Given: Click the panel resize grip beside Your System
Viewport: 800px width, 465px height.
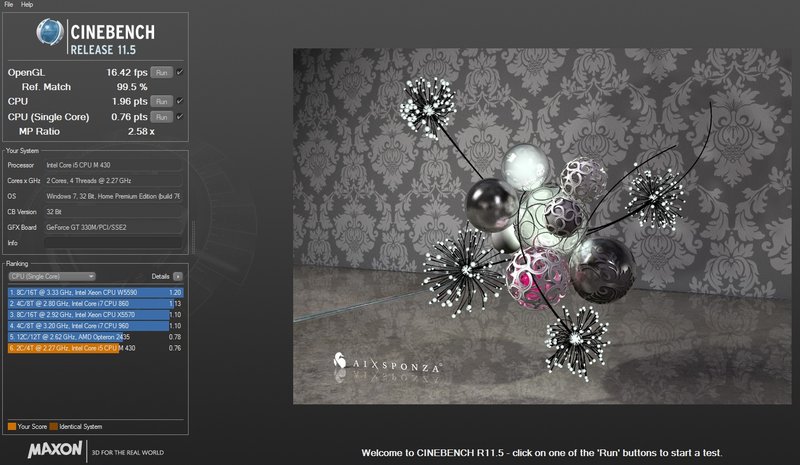Looking at the screenshot, I should [x=193, y=238].
